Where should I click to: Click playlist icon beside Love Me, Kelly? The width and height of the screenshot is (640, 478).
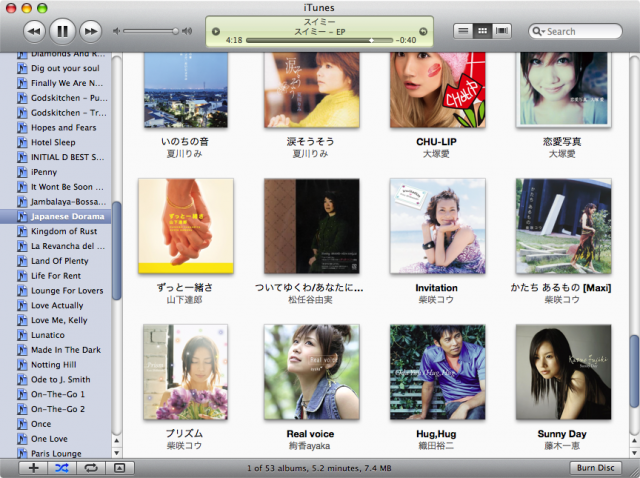(22, 320)
